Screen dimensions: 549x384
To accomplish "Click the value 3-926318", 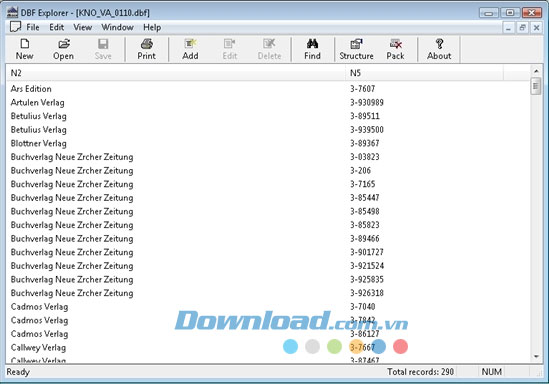I will point(367,293).
